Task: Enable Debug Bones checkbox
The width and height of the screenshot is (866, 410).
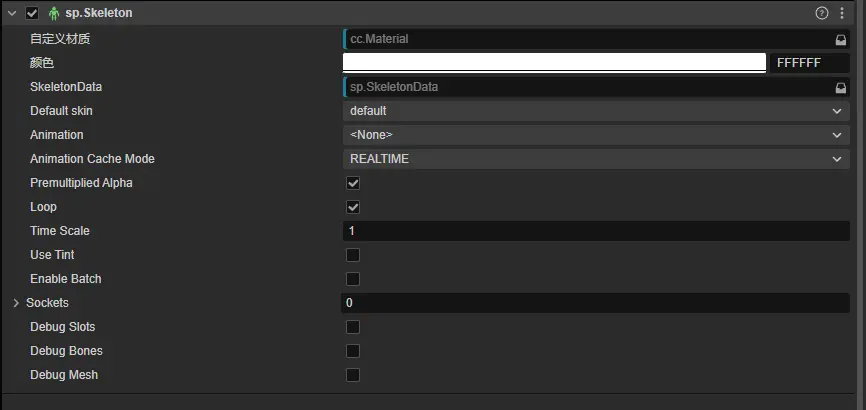Action: click(x=353, y=351)
